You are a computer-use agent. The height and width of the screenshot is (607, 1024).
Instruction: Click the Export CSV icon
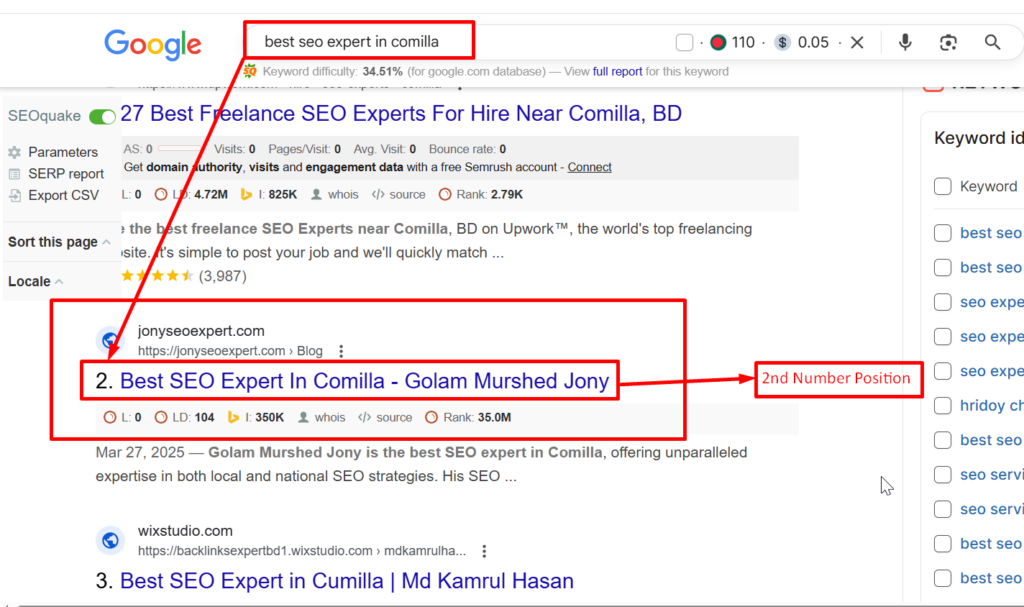click(14, 195)
